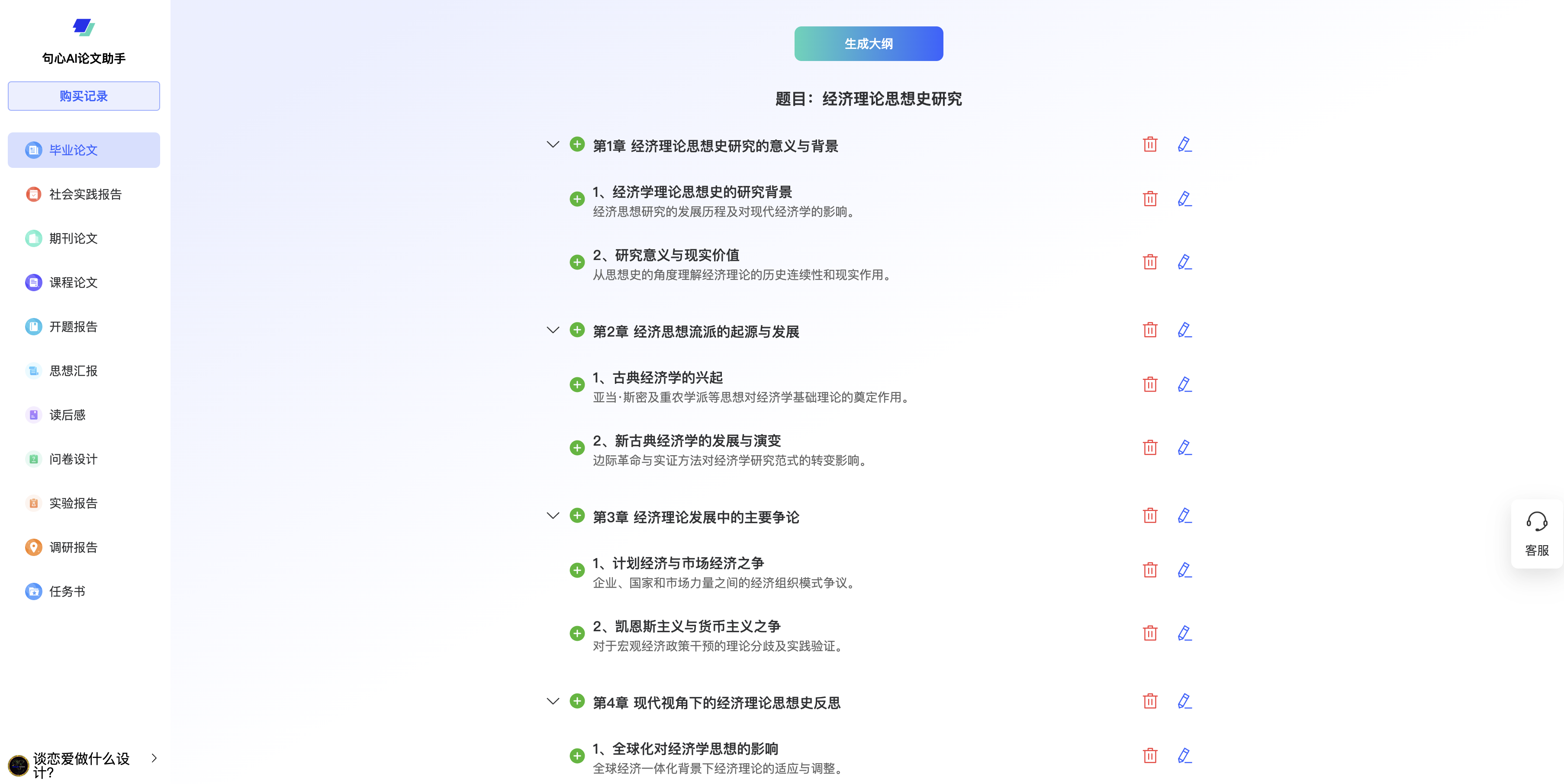This screenshot has width=1564, height=784.
Task: Click green plus beside 全球化对经济学思想的影响
Action: (577, 756)
